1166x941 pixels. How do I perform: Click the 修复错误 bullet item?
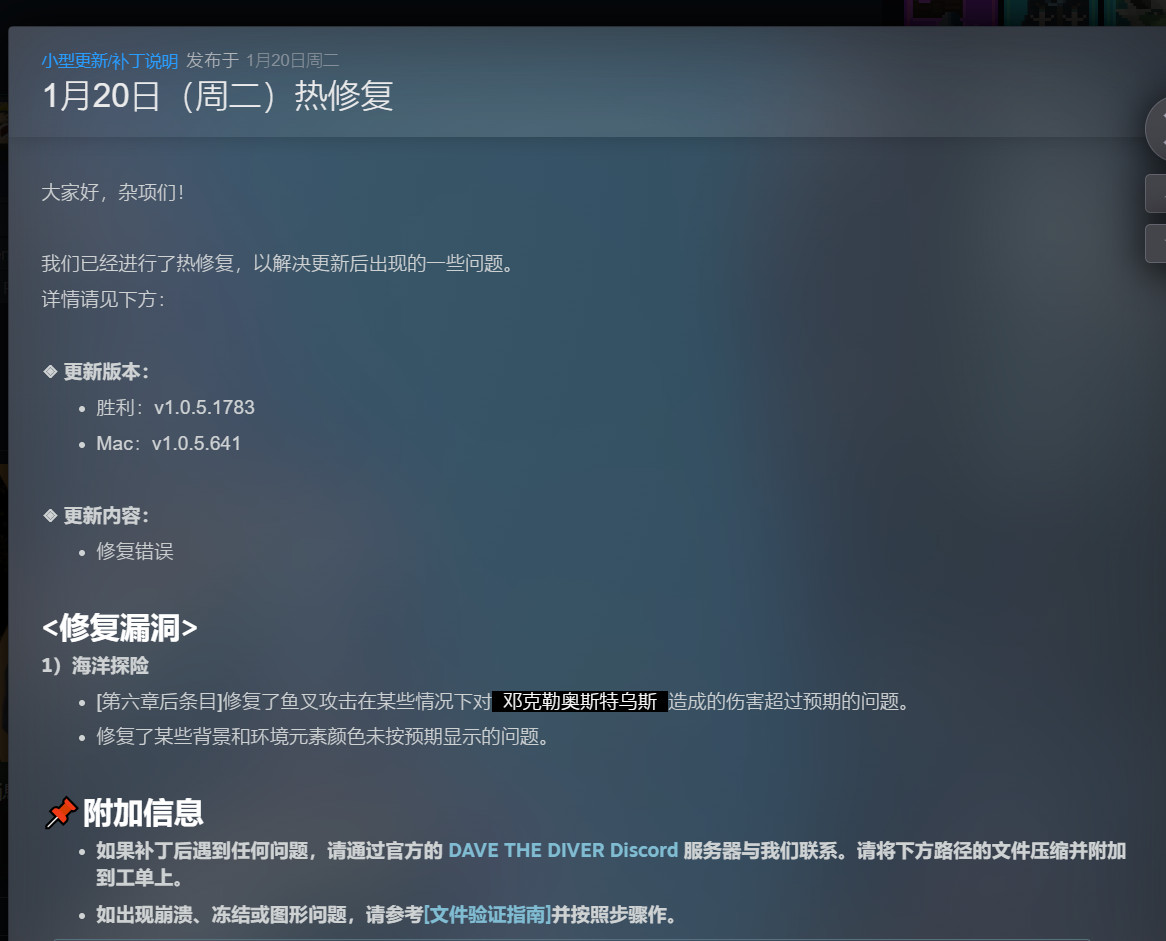pyautogui.click(x=135, y=552)
